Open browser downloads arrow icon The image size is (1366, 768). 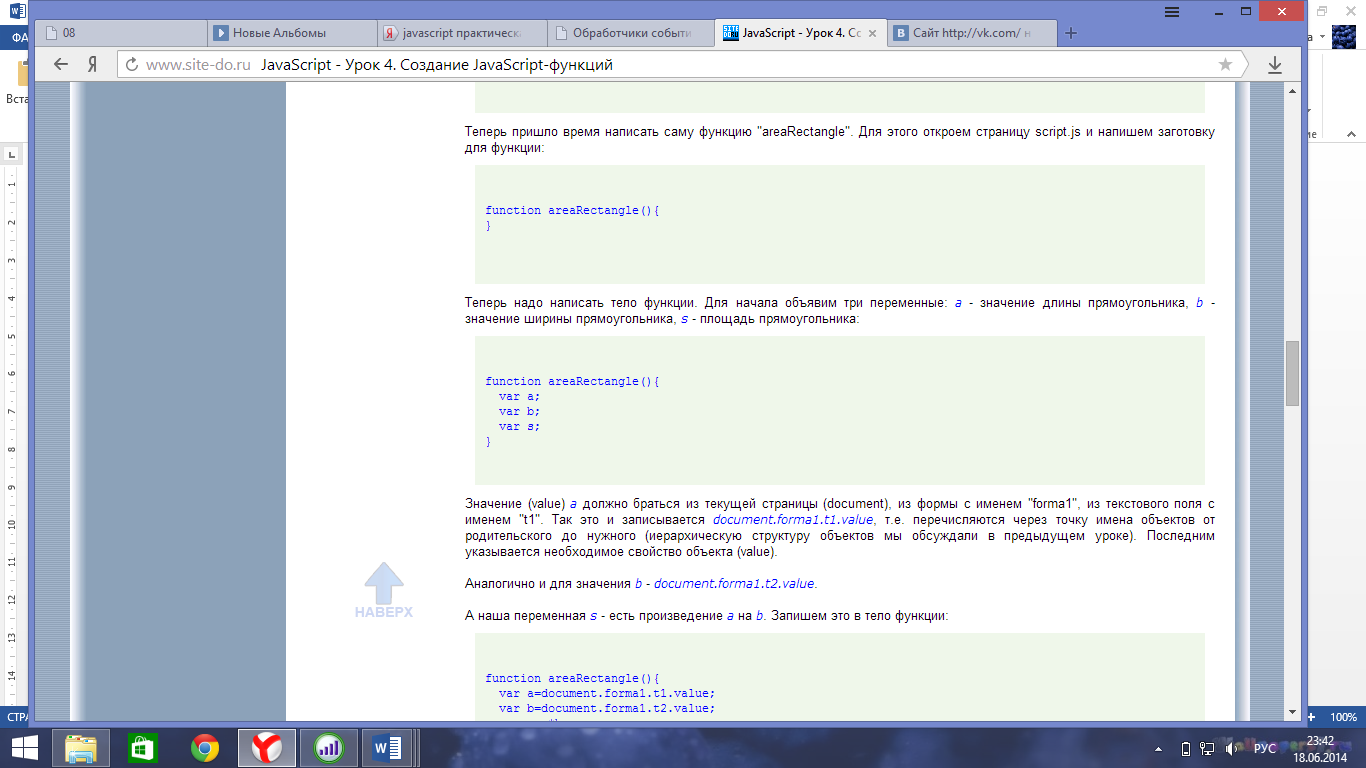click(x=1275, y=64)
